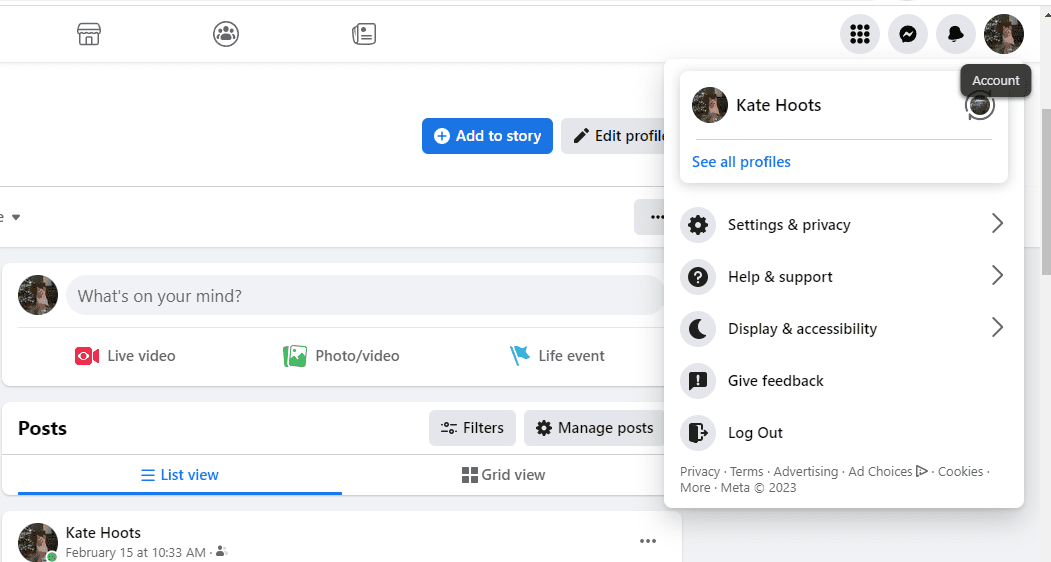Select Give feedback menu item
Screen dimensions: 1051x562
pos(843,381)
